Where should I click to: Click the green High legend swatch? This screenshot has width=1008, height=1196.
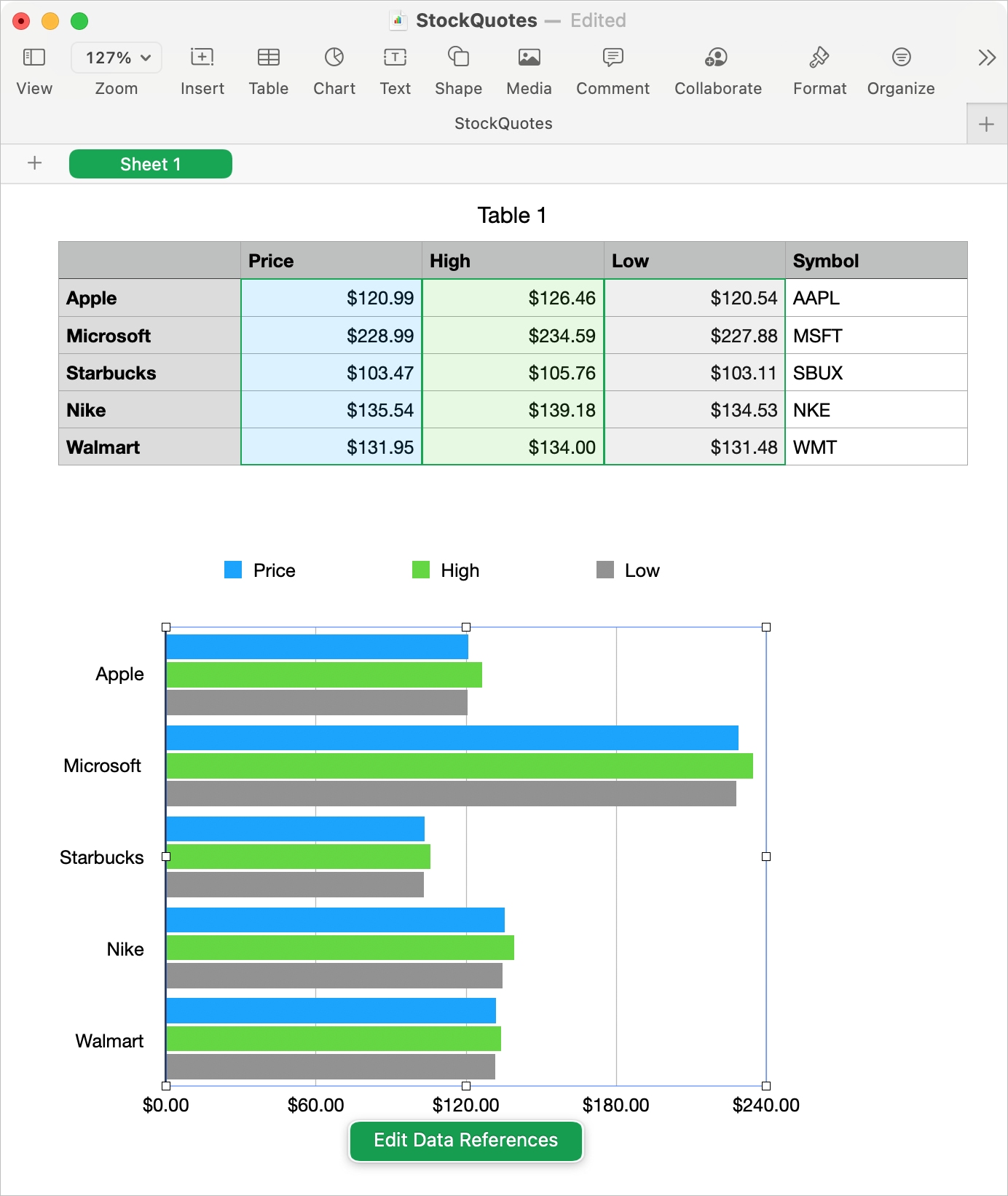421,570
